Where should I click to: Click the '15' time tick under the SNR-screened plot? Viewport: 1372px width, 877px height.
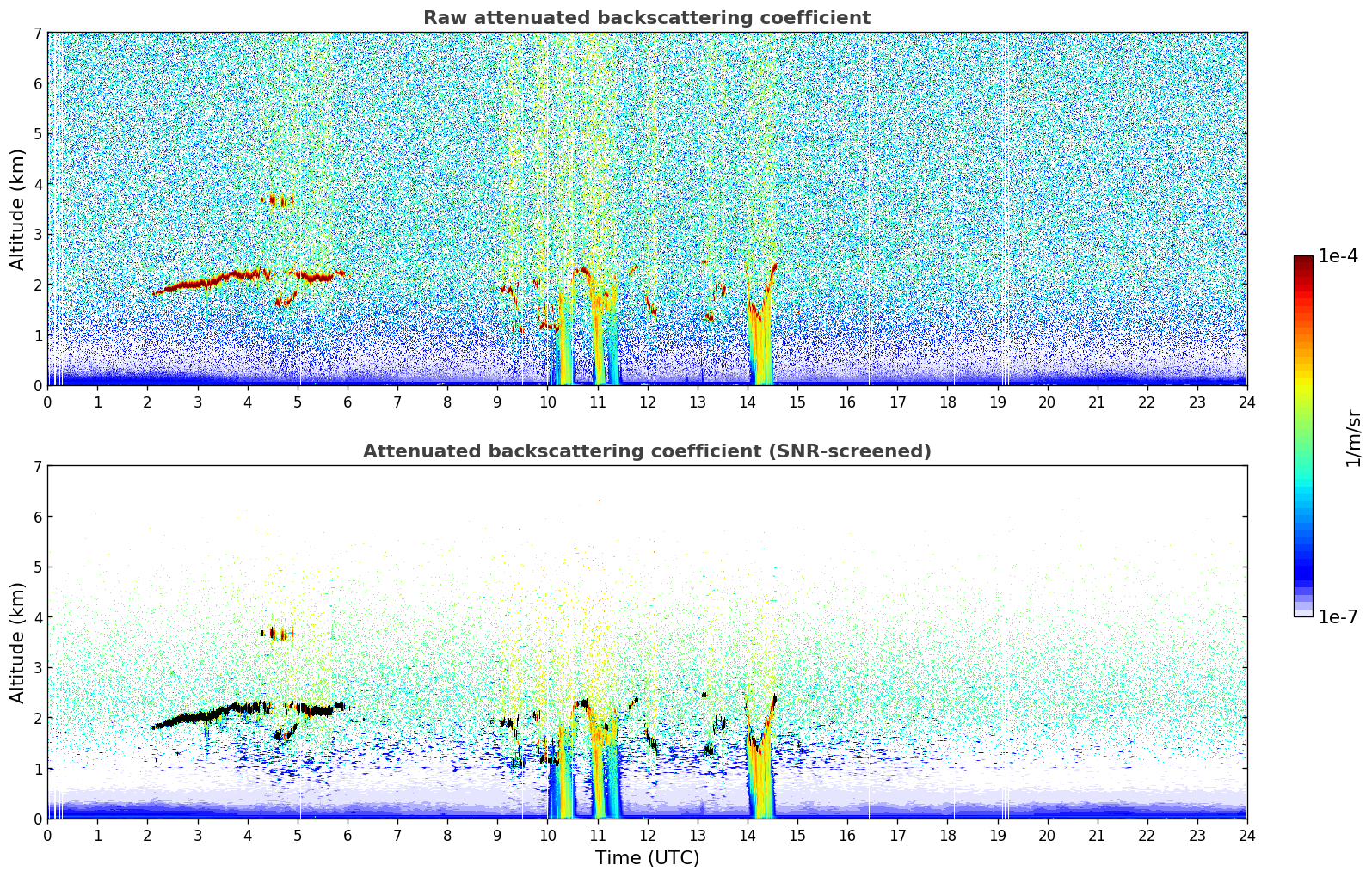797,835
